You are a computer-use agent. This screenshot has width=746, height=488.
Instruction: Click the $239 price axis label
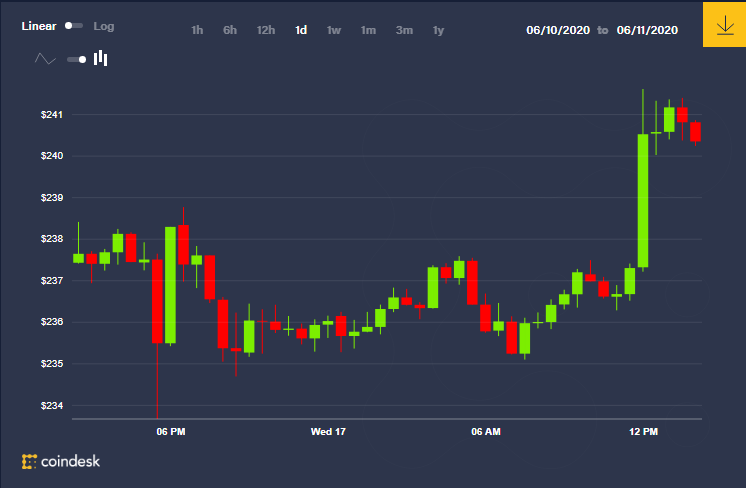click(x=52, y=197)
